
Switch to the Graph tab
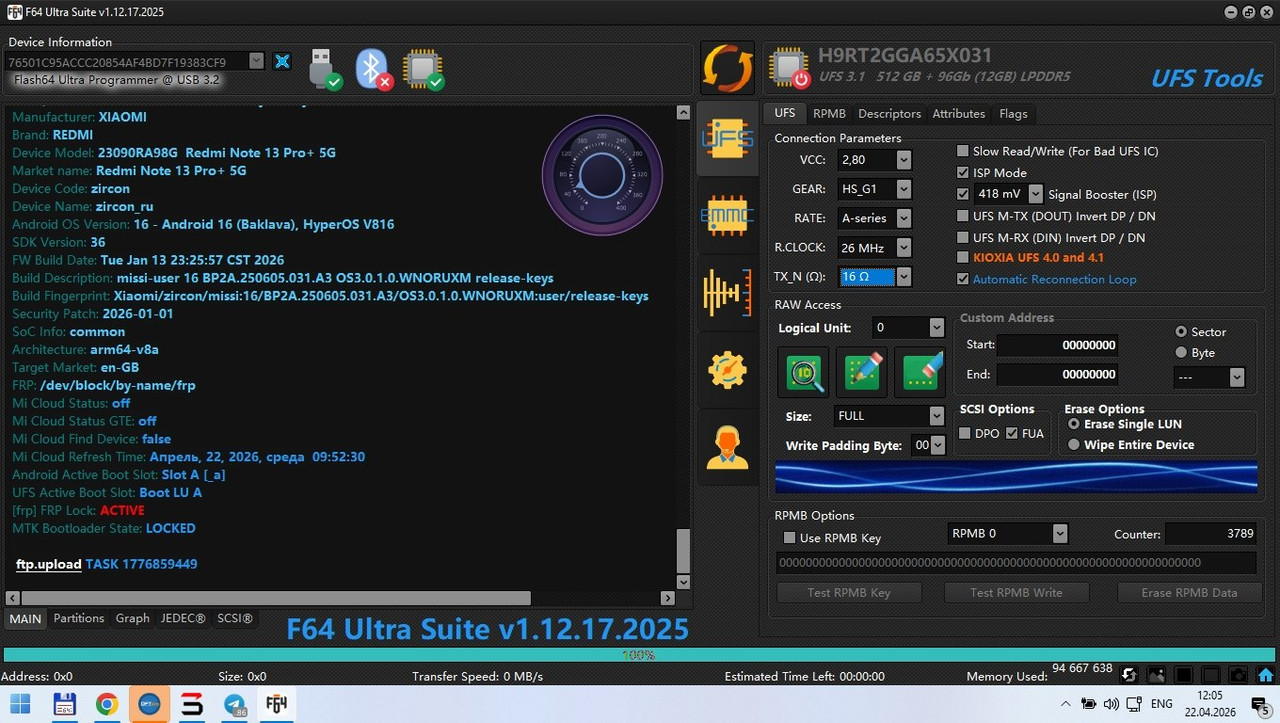(132, 619)
